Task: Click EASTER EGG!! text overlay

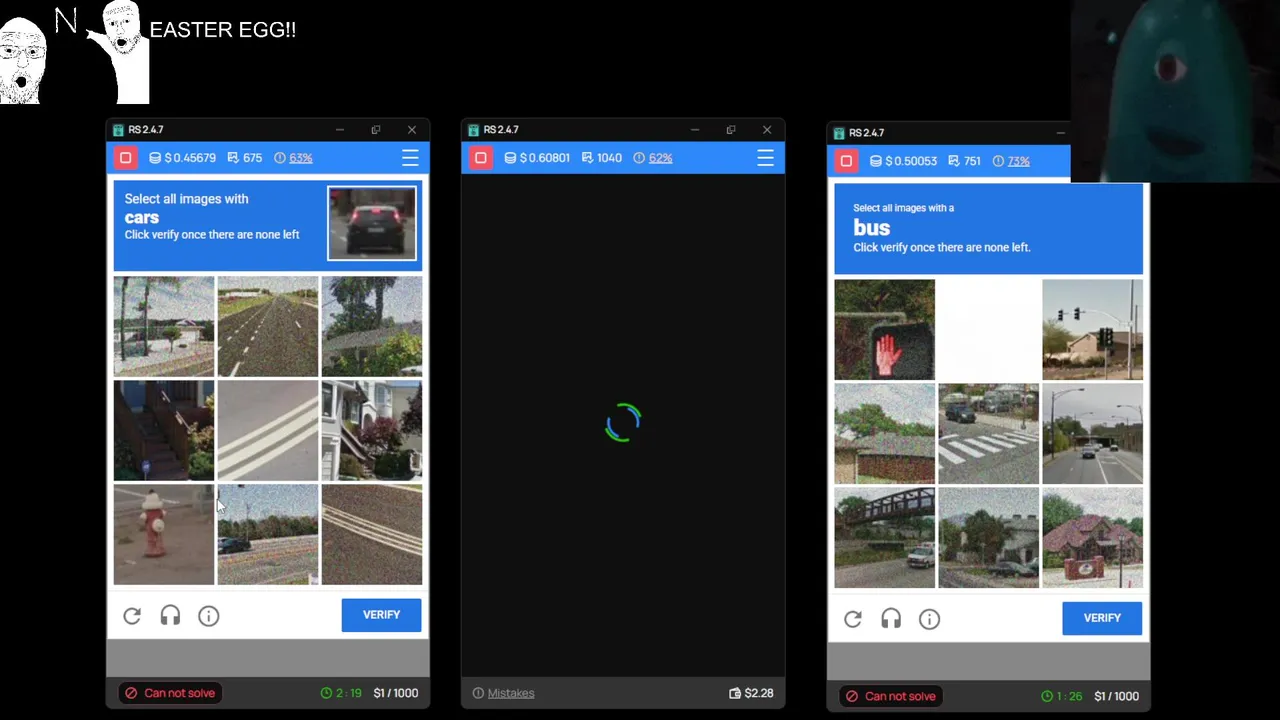Action: pyautogui.click(x=223, y=30)
